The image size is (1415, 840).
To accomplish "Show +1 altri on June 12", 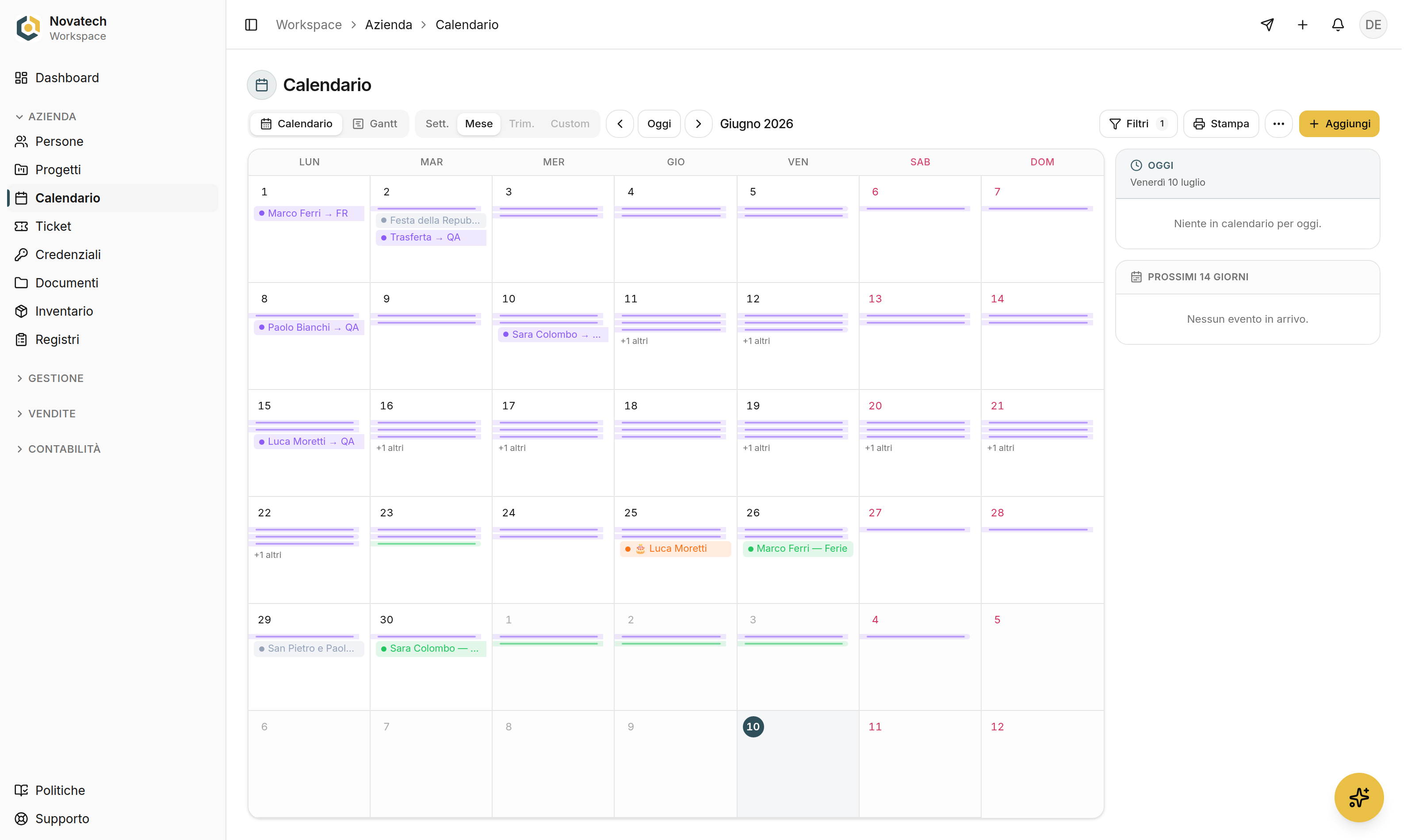I will point(756,341).
